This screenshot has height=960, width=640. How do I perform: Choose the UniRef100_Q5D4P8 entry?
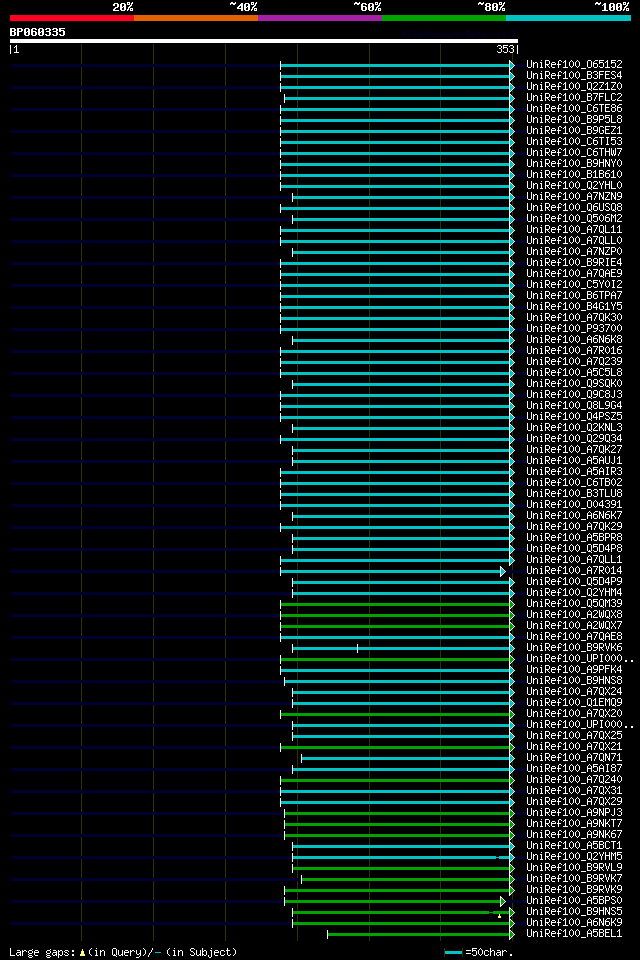tap(574, 549)
